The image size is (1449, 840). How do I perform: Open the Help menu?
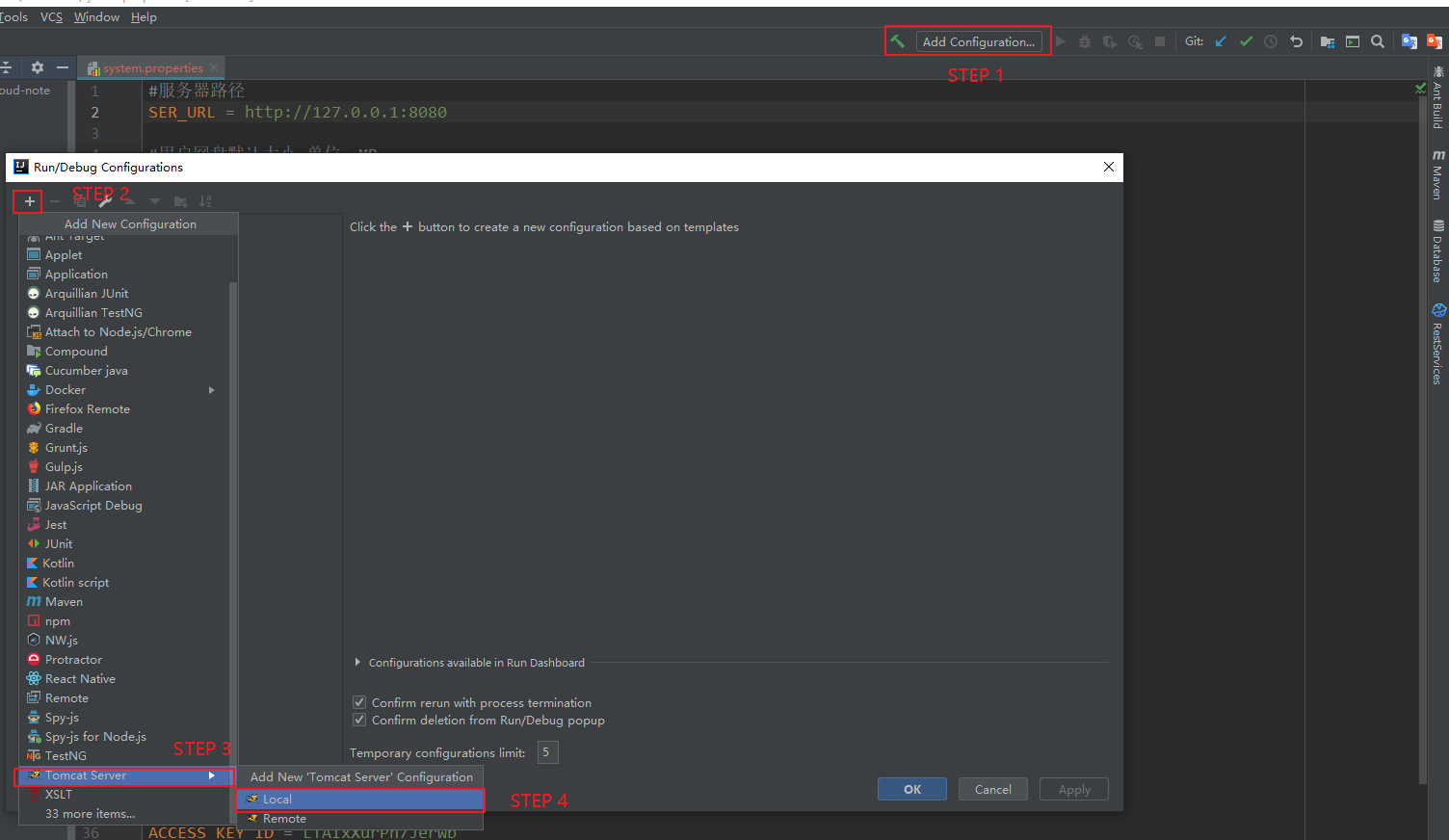coord(144,16)
